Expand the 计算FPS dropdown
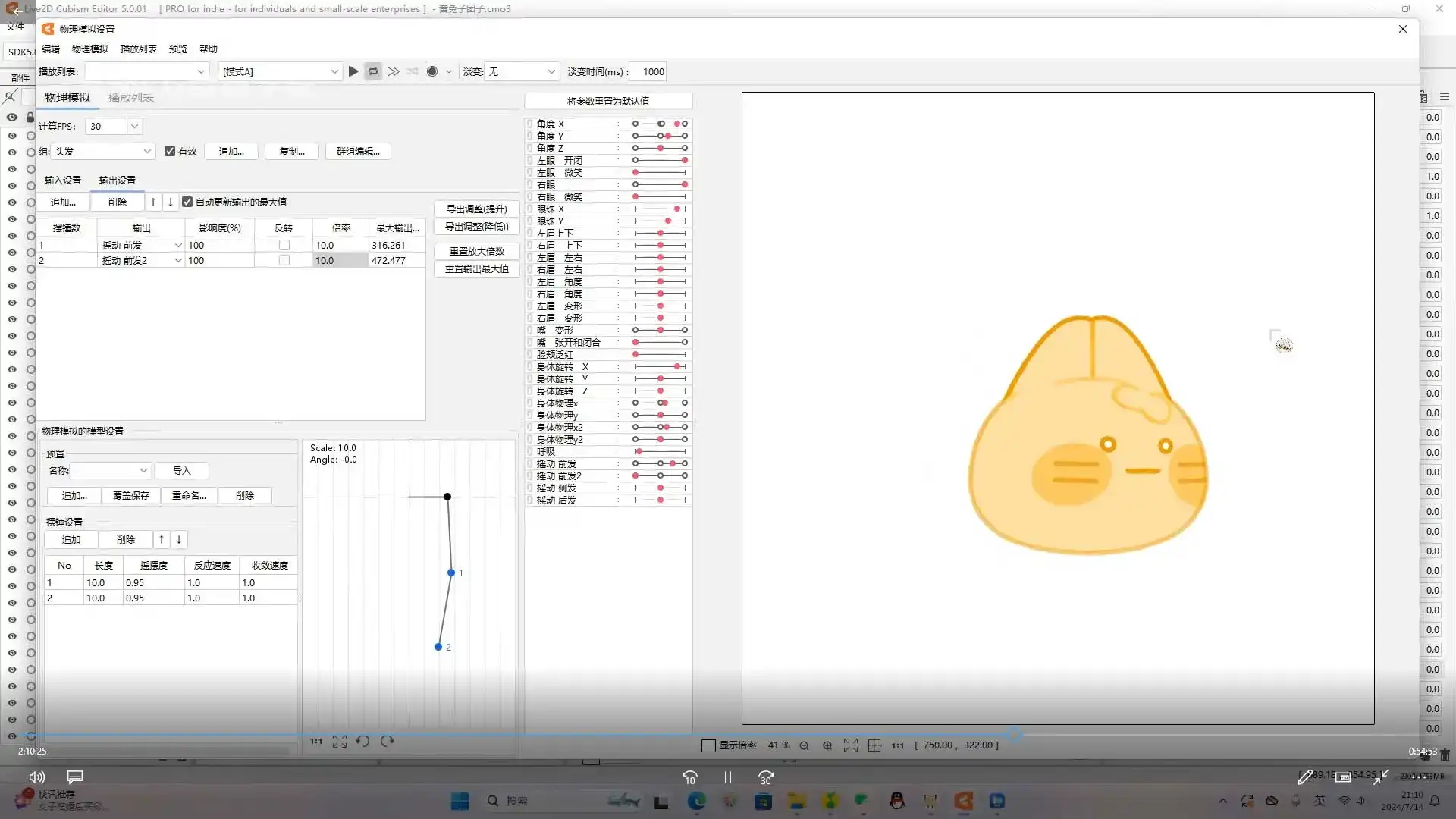This screenshot has height=819, width=1456. pyautogui.click(x=134, y=126)
